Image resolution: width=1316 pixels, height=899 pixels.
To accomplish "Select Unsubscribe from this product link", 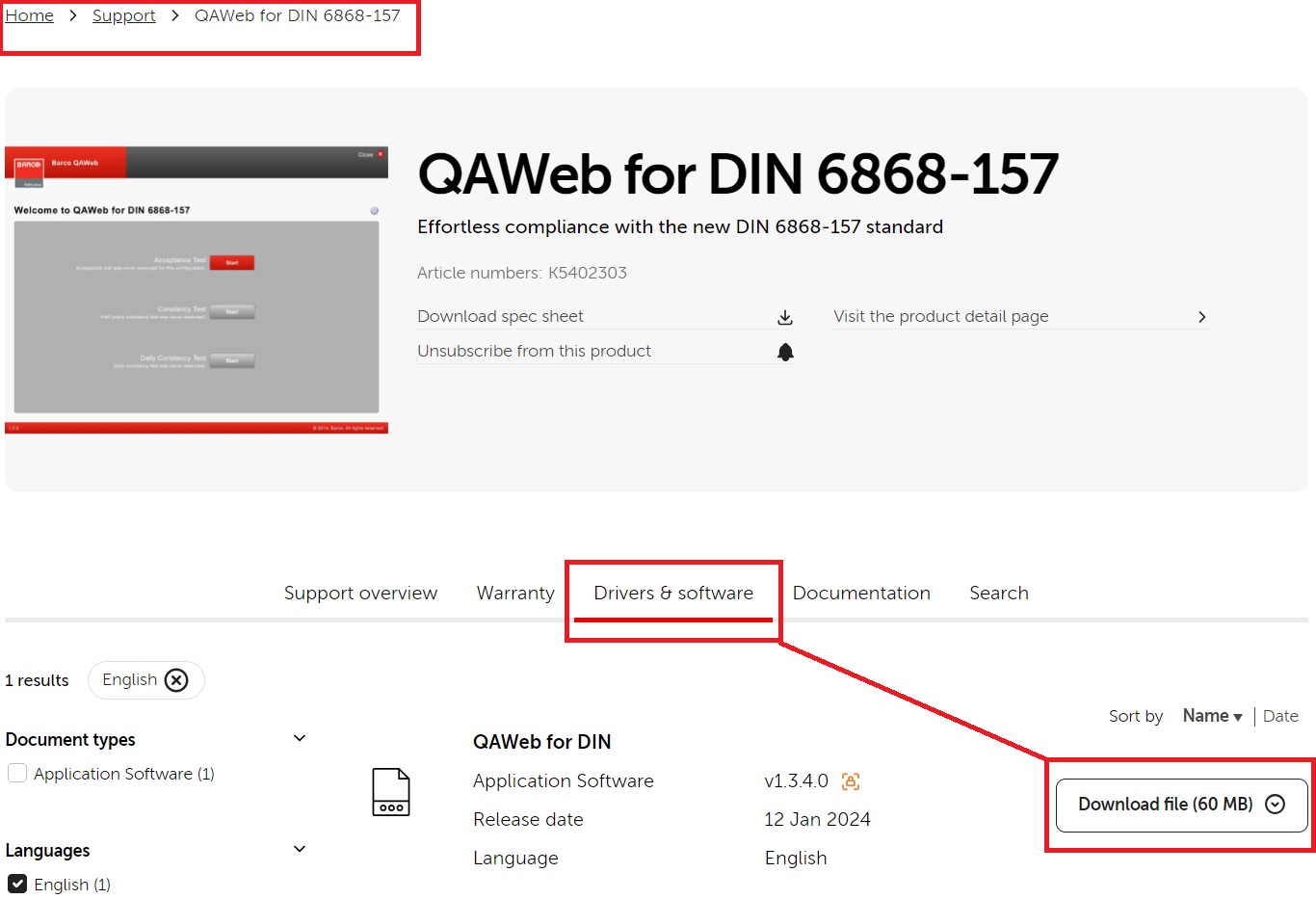I will click(x=534, y=351).
